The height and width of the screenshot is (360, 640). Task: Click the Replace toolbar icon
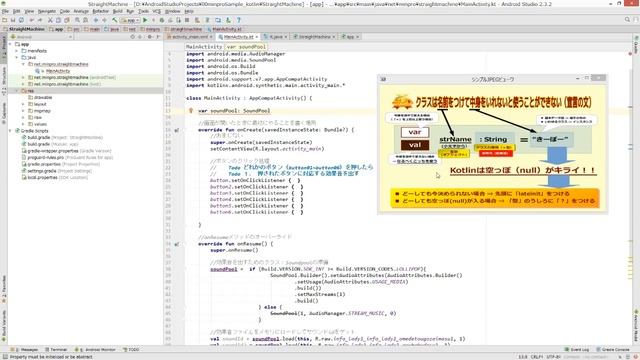coord(85,20)
